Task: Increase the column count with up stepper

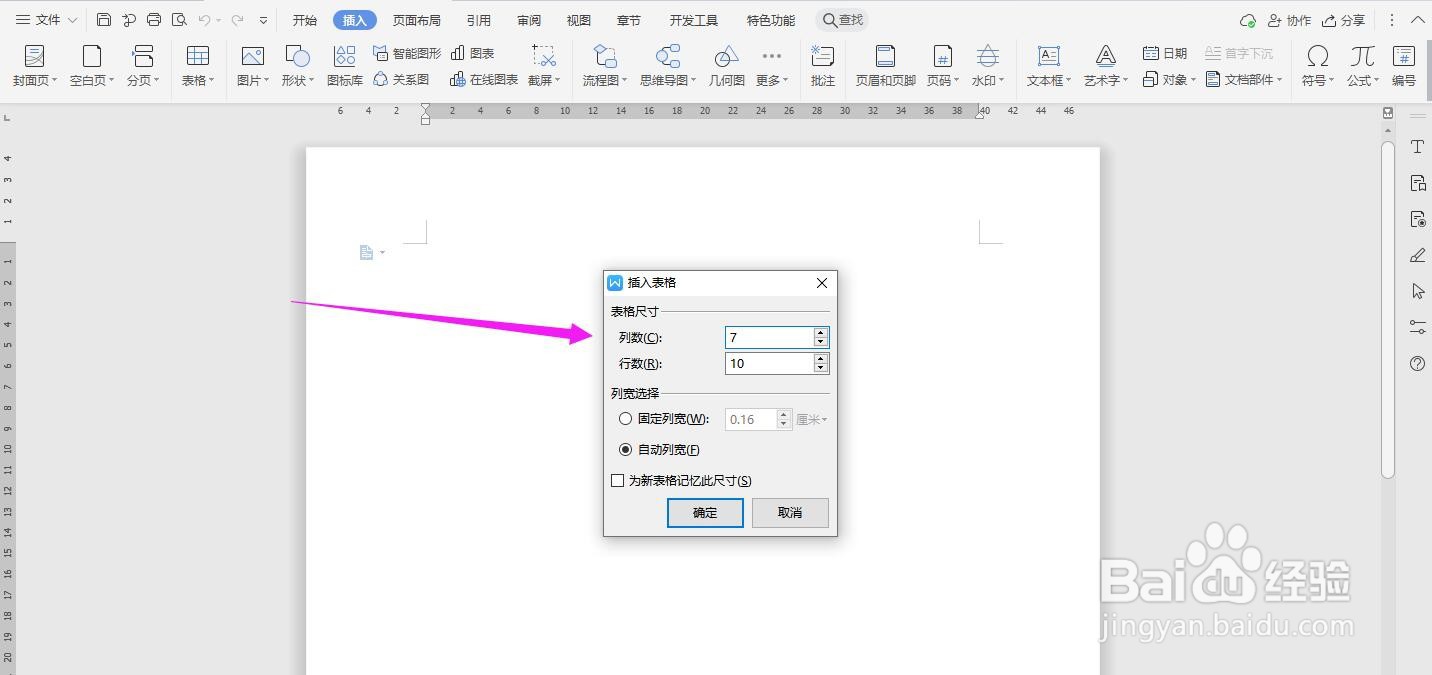Action: point(821,333)
